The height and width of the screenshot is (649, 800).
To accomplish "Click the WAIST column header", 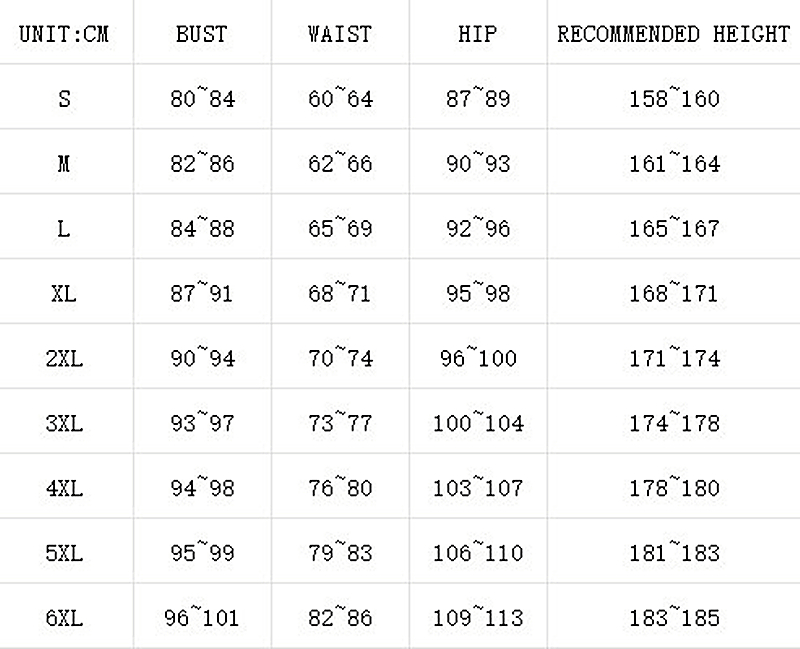I will pyautogui.click(x=340, y=34).
